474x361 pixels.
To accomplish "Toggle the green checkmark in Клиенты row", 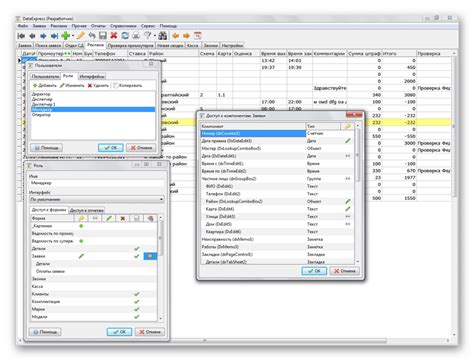I will [x=136, y=294].
